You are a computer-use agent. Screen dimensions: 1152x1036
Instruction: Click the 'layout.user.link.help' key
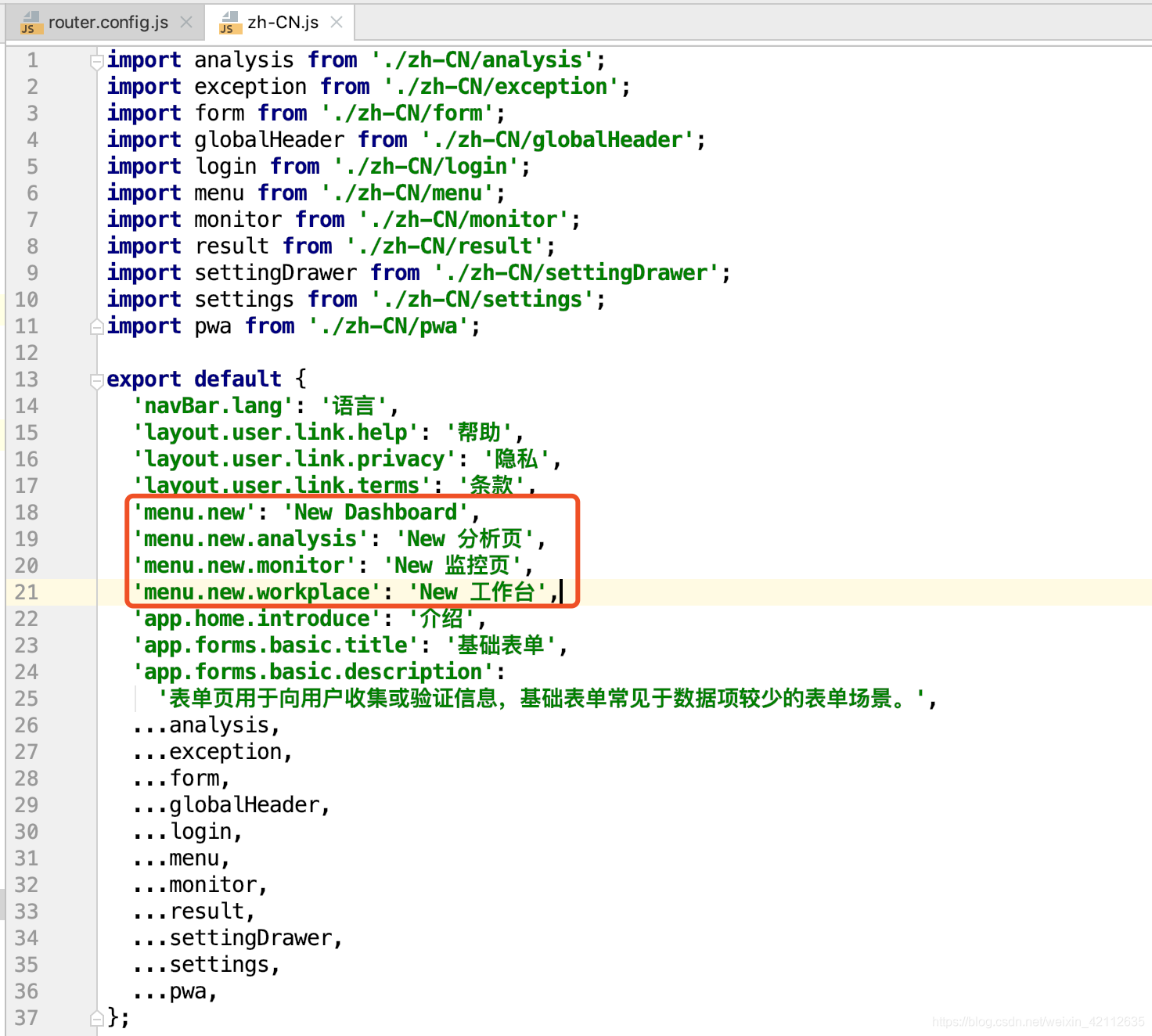click(x=275, y=433)
